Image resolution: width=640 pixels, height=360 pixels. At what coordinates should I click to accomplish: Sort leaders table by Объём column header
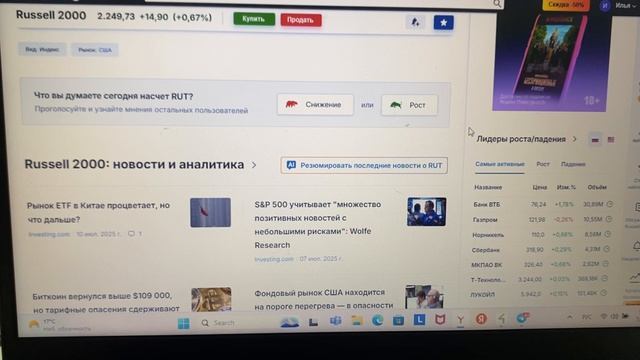(x=597, y=187)
